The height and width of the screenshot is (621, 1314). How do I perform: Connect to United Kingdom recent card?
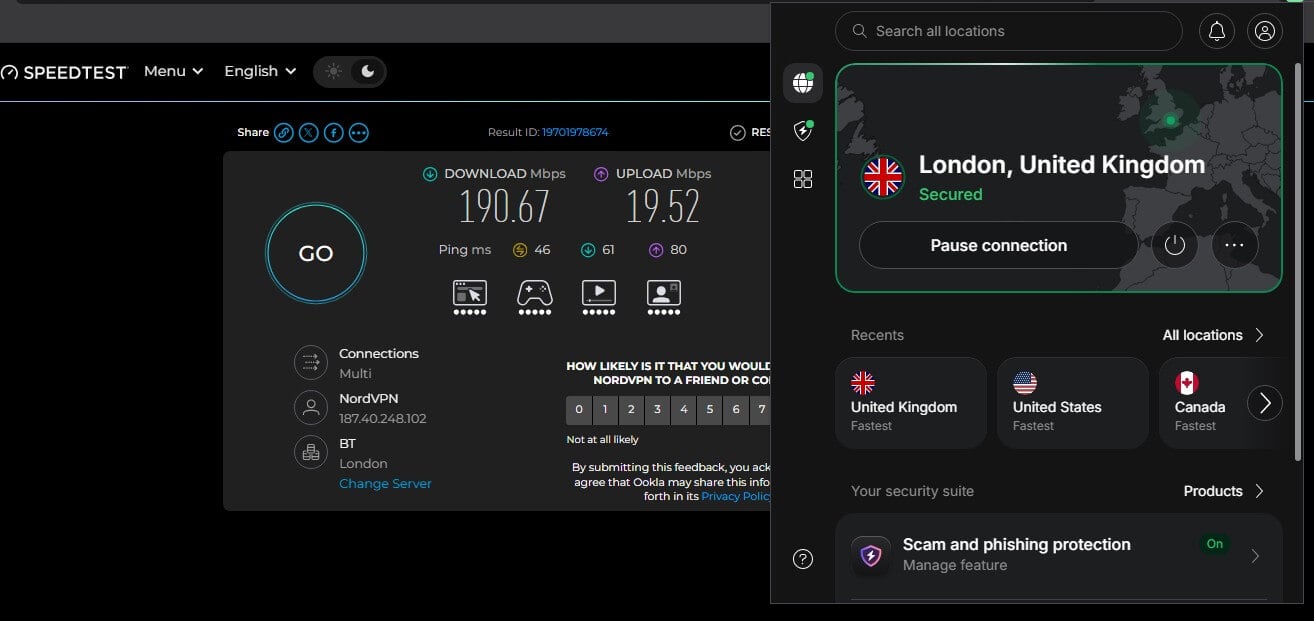pyautogui.click(x=911, y=402)
